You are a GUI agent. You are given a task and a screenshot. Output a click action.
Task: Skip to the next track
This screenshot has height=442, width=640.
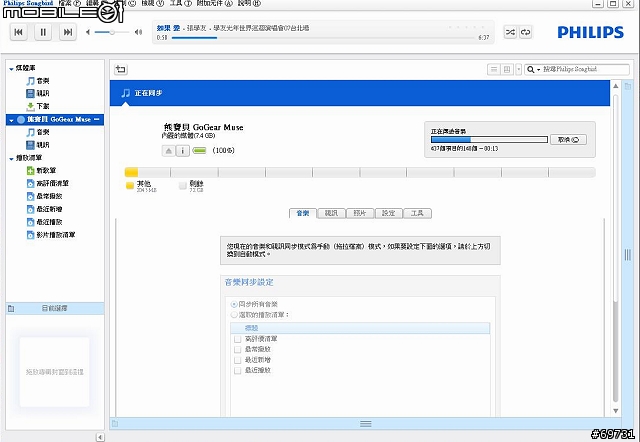(x=68, y=32)
